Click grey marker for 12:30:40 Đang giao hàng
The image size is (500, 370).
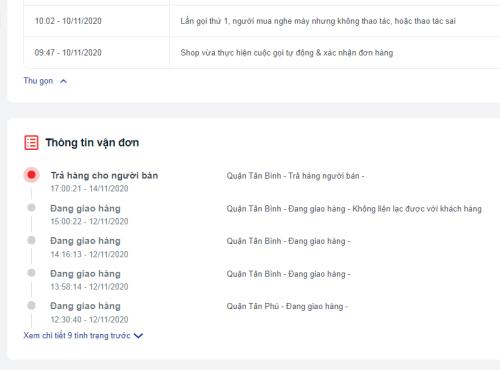[x=31, y=305]
